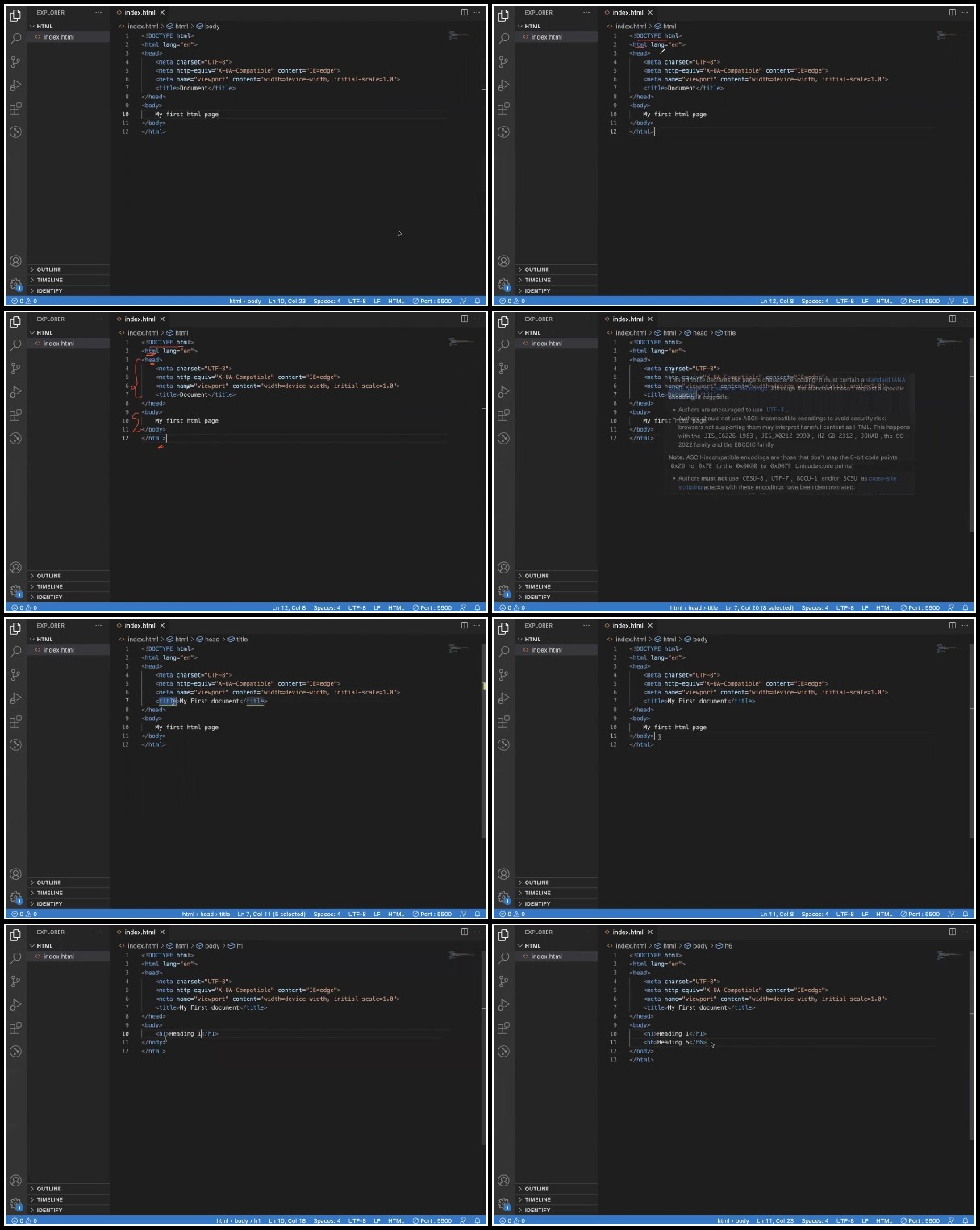This screenshot has width=980, height=1230.
Task: Click 'h6' breadcrumb above the editor
Action: [724, 945]
